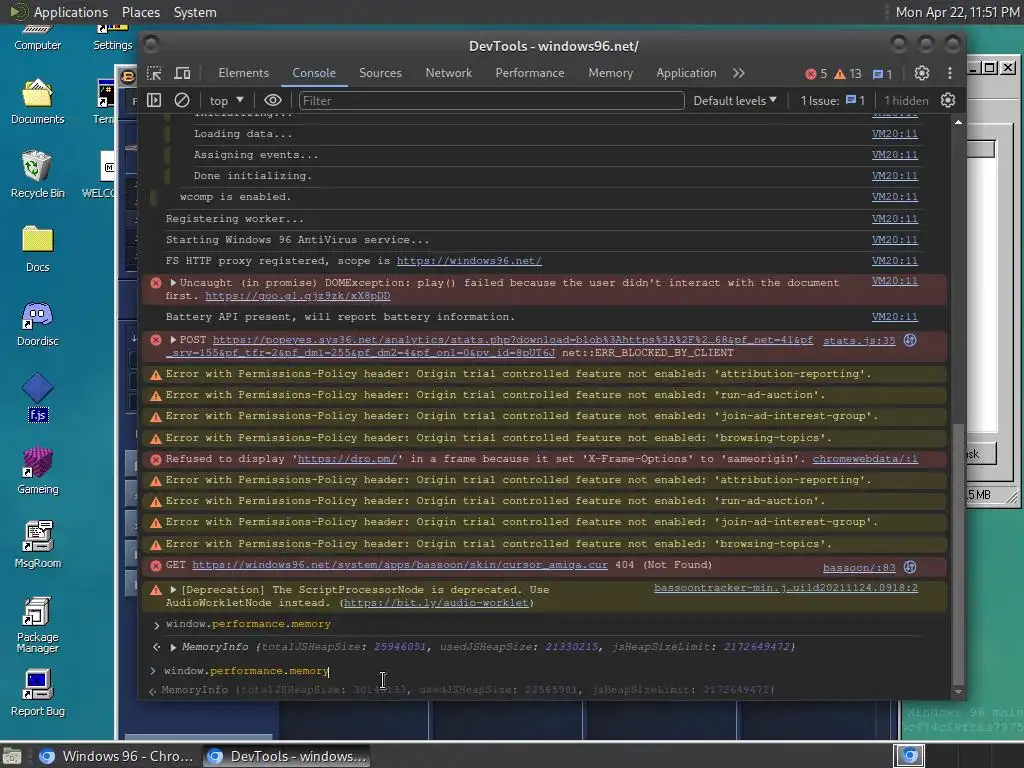Screen dimensions: 1024x768
Task: Open the System menu
Action: [195, 12]
